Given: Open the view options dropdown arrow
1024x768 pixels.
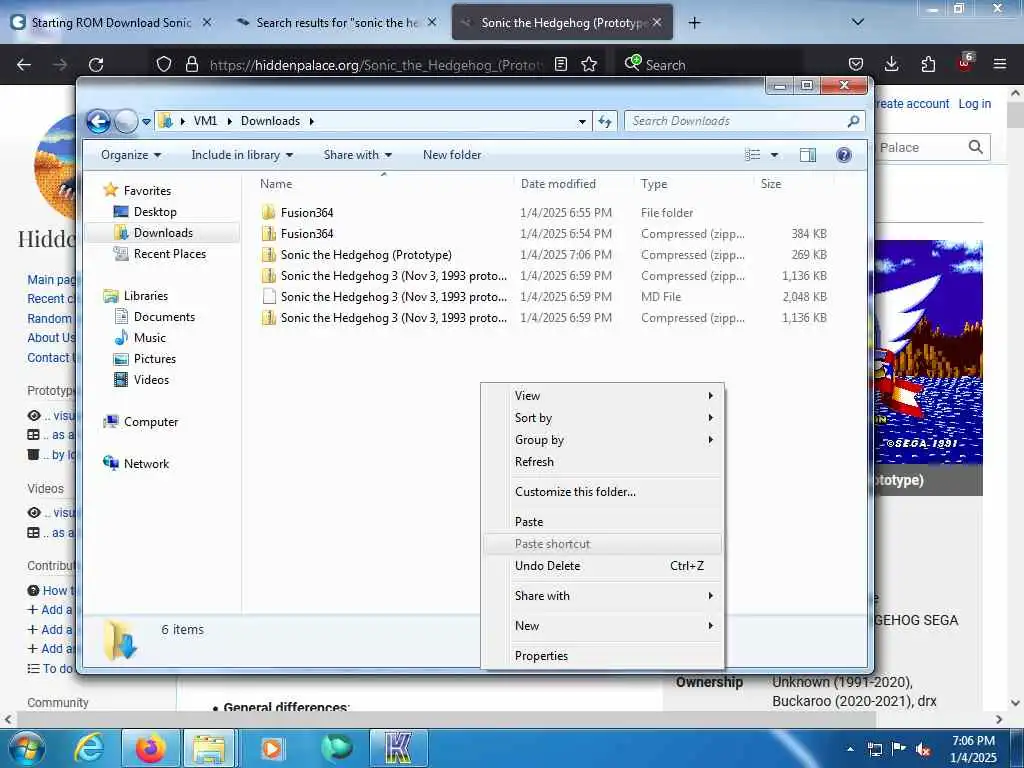Looking at the screenshot, I should [x=775, y=155].
